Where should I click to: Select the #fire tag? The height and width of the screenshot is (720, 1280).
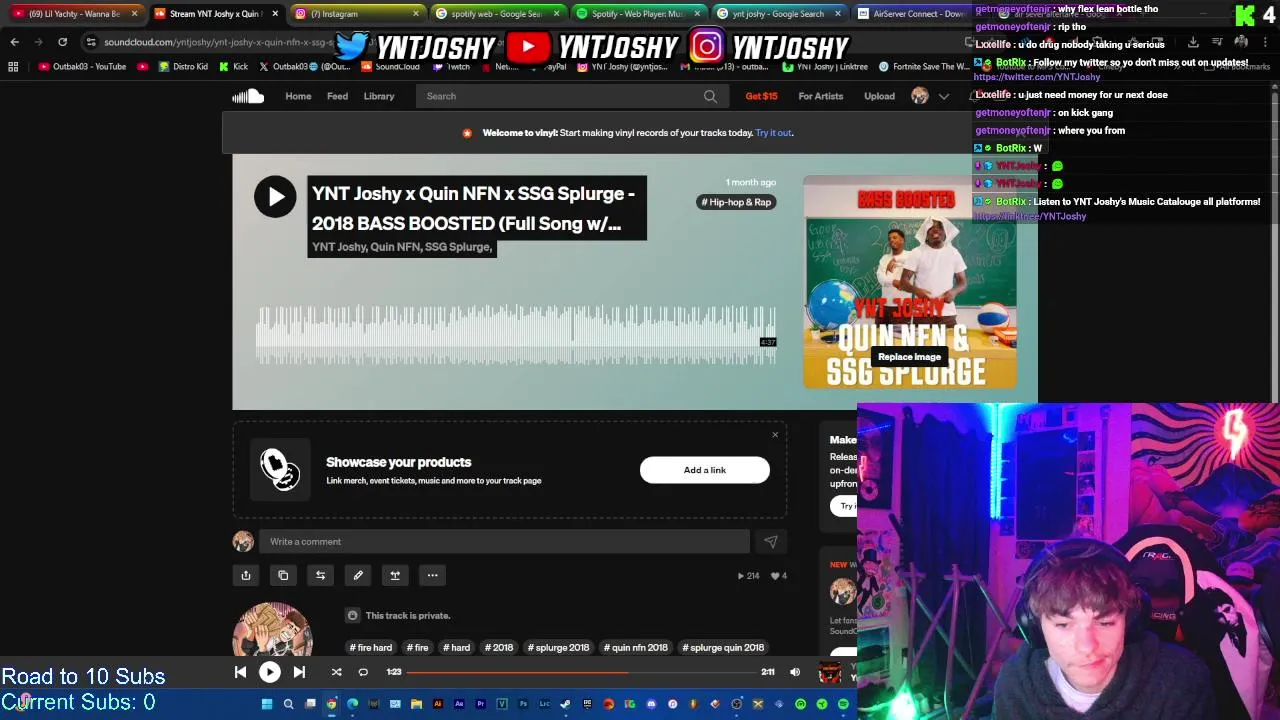pyautogui.click(x=417, y=647)
